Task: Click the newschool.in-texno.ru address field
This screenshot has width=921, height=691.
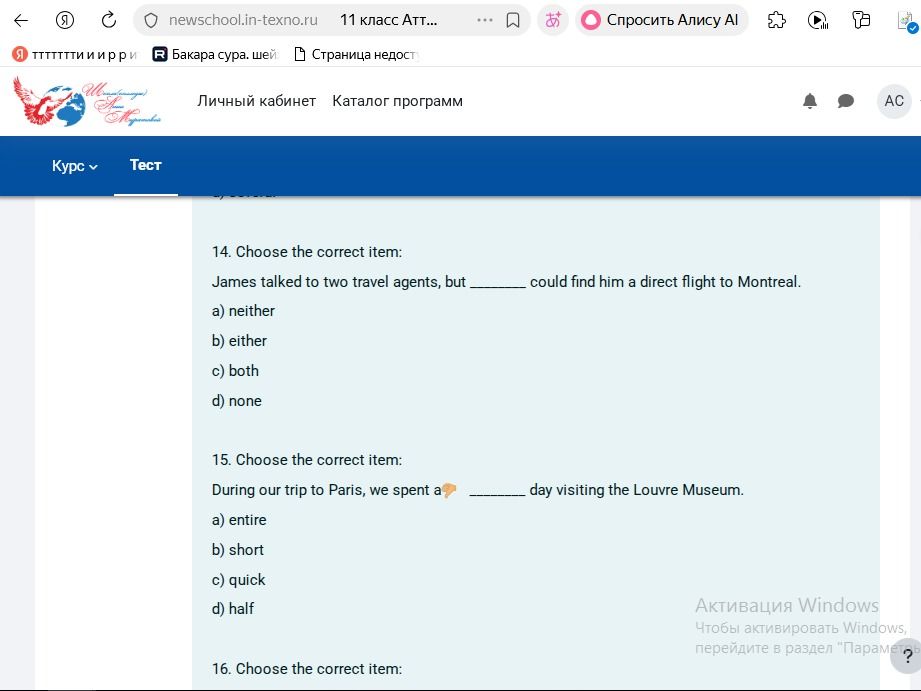Action: point(243,20)
